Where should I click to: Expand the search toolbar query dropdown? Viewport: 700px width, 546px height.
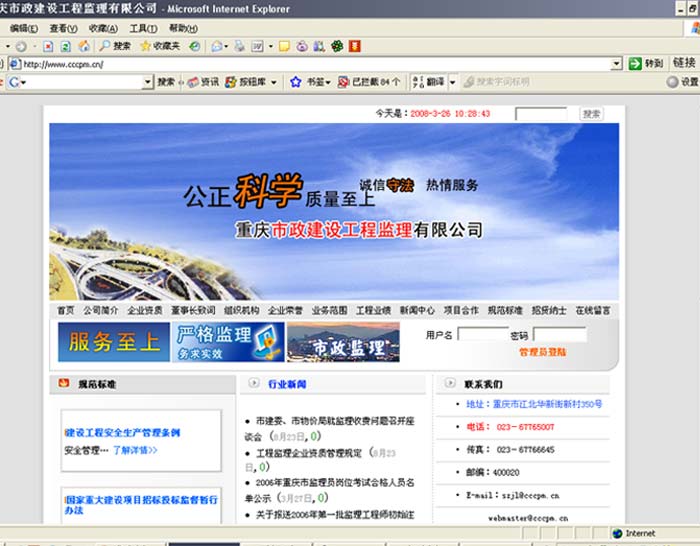coord(147,82)
